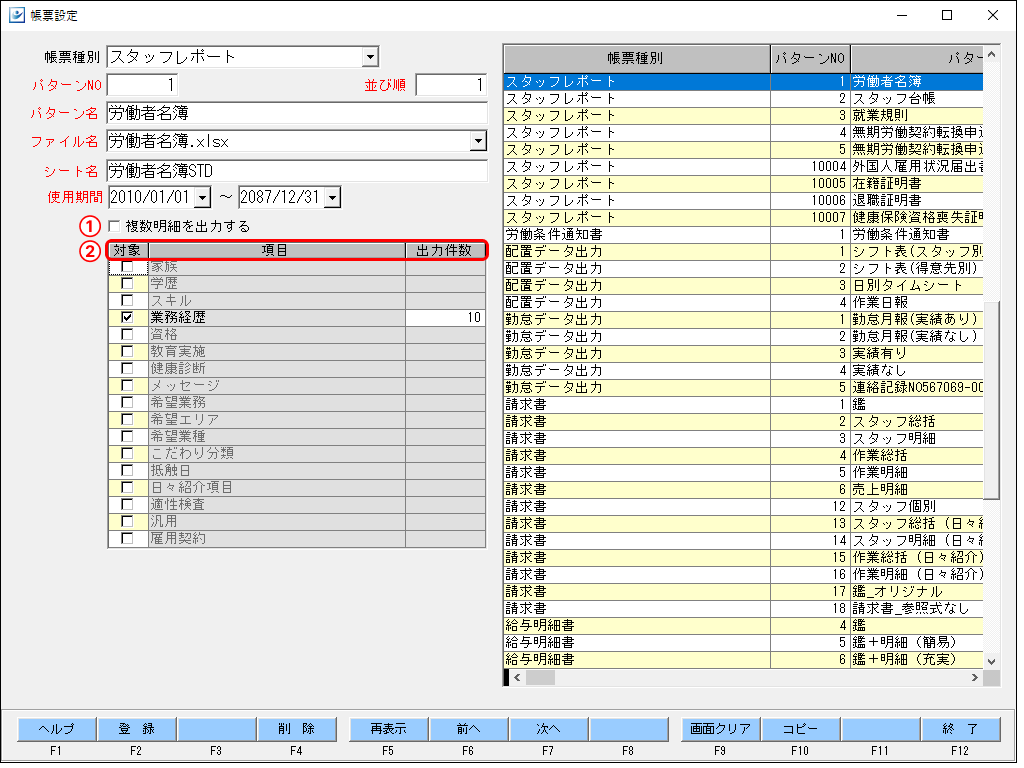Click the 終了 (F12) button
The width and height of the screenshot is (1024, 768).
tap(961, 729)
